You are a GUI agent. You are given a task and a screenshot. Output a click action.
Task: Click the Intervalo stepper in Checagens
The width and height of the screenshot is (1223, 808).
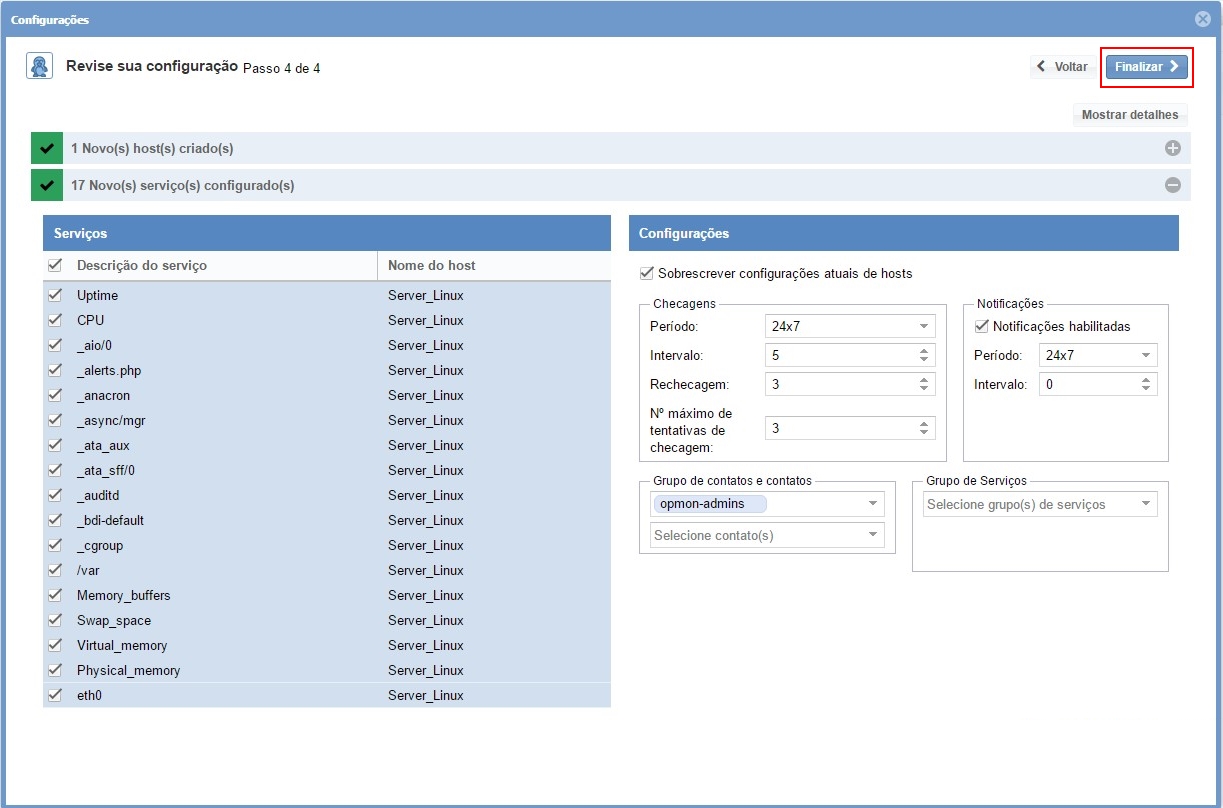924,355
